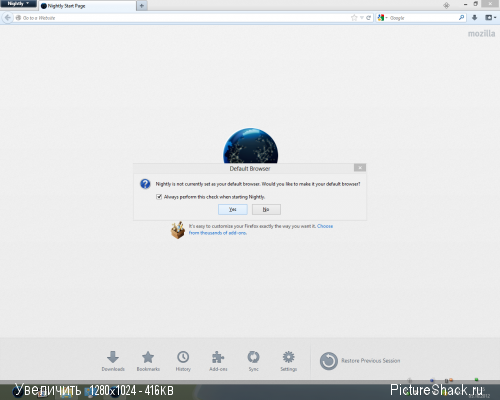Reload the page with refresh icon
The height and width of the screenshot is (400, 500).
pyautogui.click(x=368, y=18)
